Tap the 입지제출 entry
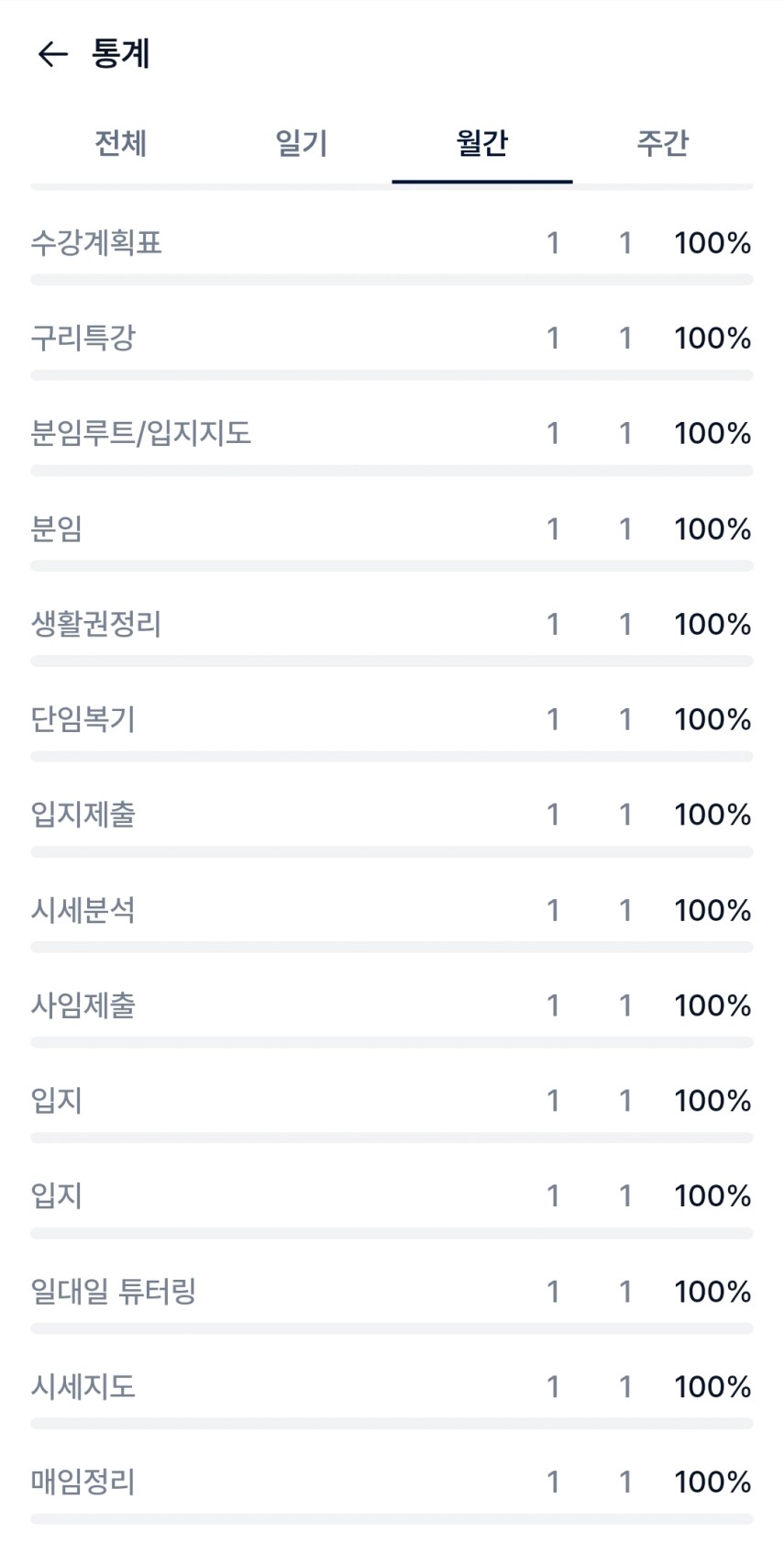The image size is (784, 1555). point(83,815)
